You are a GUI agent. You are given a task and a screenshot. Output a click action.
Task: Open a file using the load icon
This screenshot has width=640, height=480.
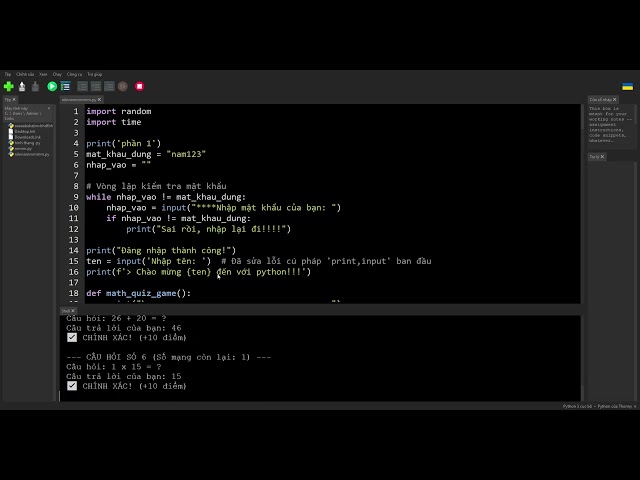22,87
